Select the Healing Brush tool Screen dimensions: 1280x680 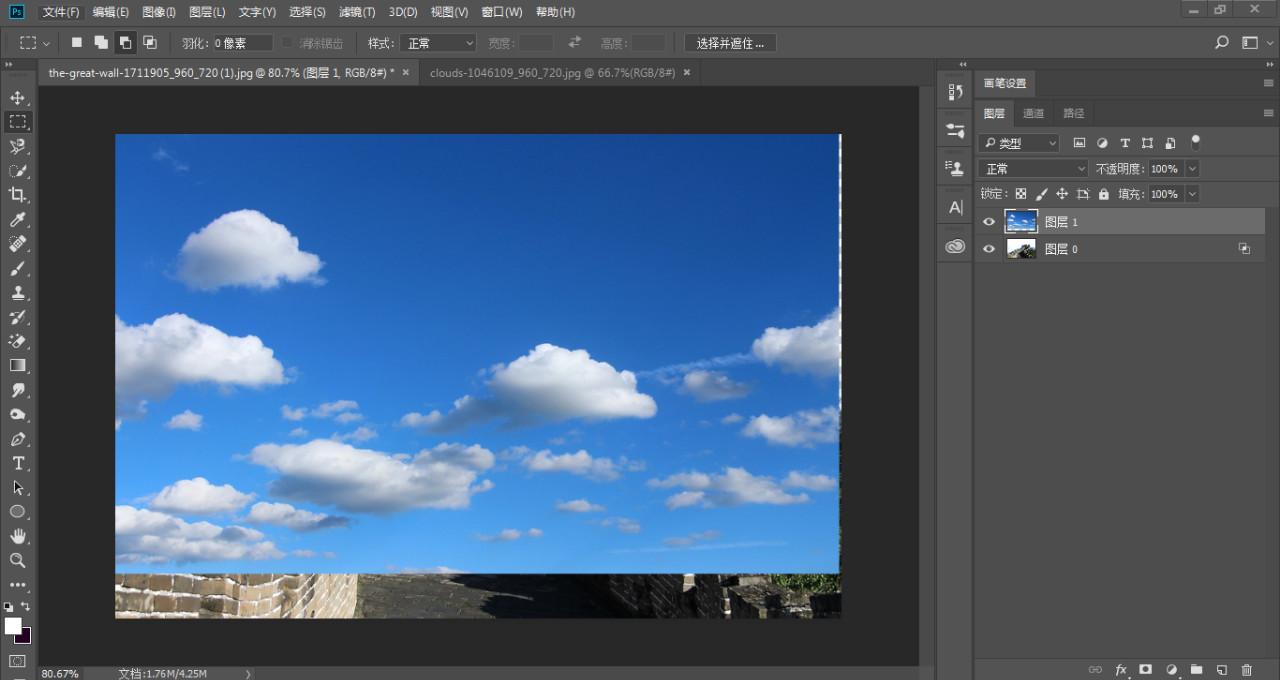(x=17, y=244)
